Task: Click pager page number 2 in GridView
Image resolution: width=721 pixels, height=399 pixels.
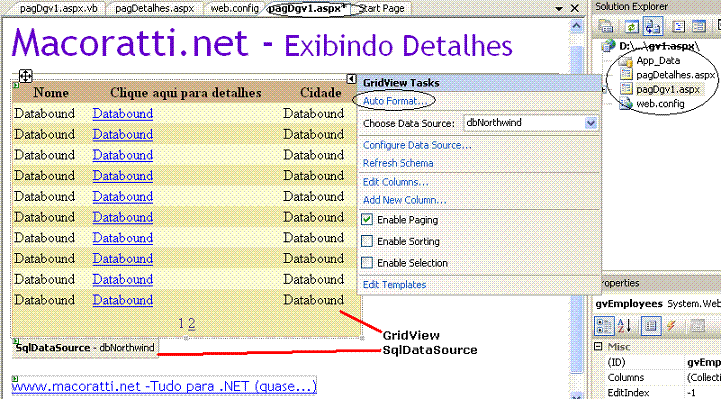Action: (191, 324)
